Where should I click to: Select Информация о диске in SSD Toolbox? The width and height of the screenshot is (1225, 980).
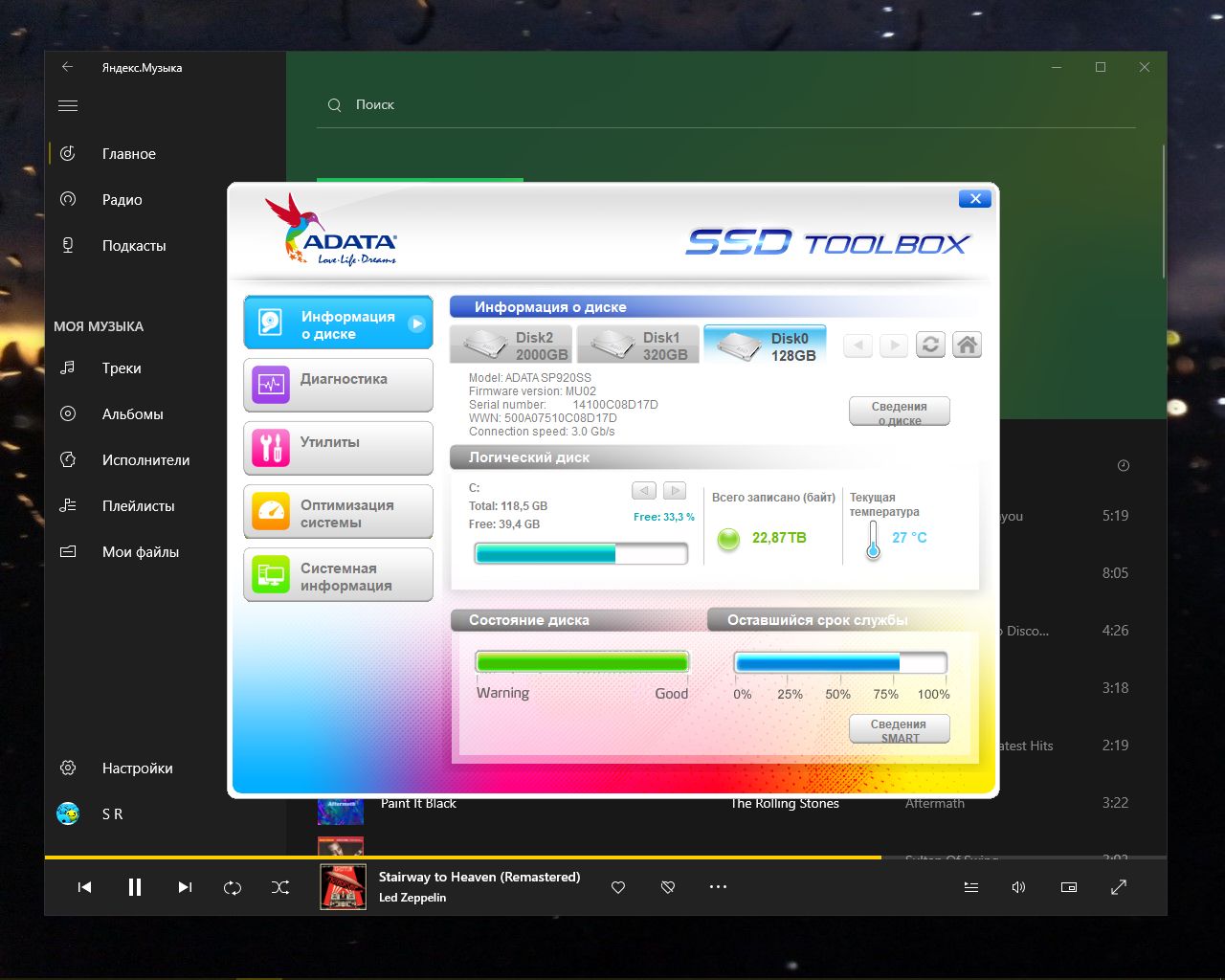tap(338, 323)
